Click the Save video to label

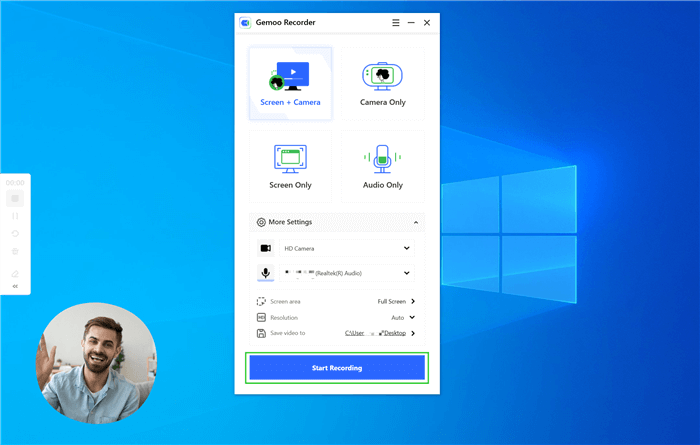coord(288,333)
